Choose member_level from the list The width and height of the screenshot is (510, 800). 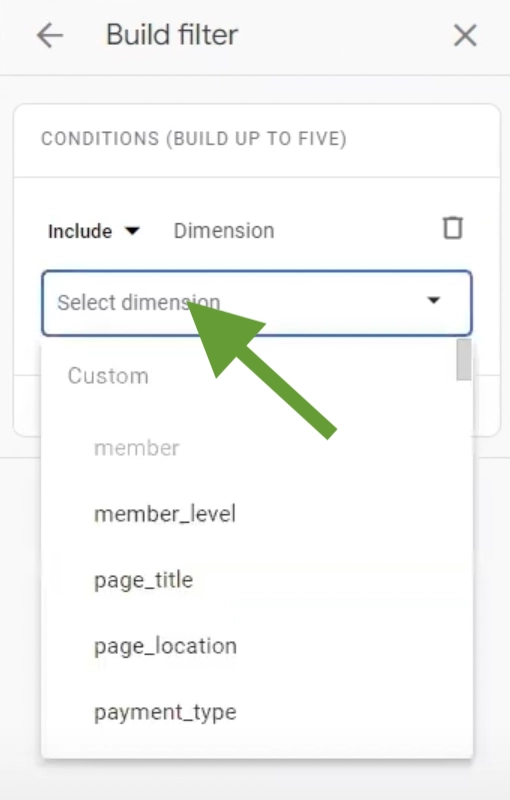pos(165,514)
